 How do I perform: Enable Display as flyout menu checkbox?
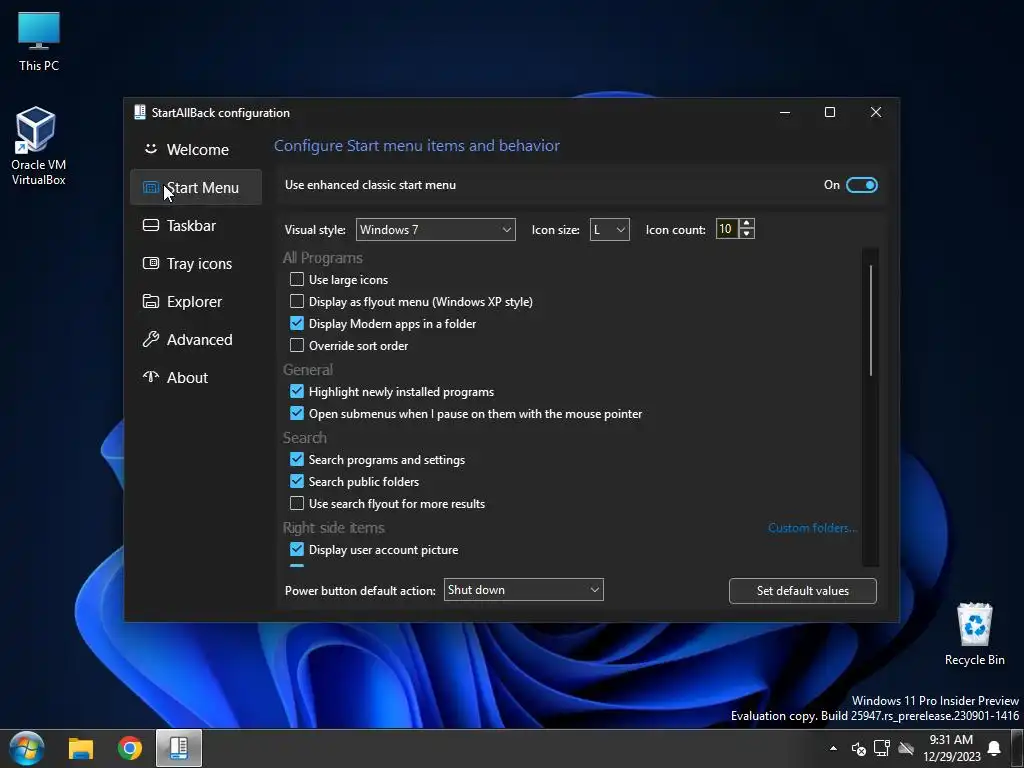[x=297, y=301]
